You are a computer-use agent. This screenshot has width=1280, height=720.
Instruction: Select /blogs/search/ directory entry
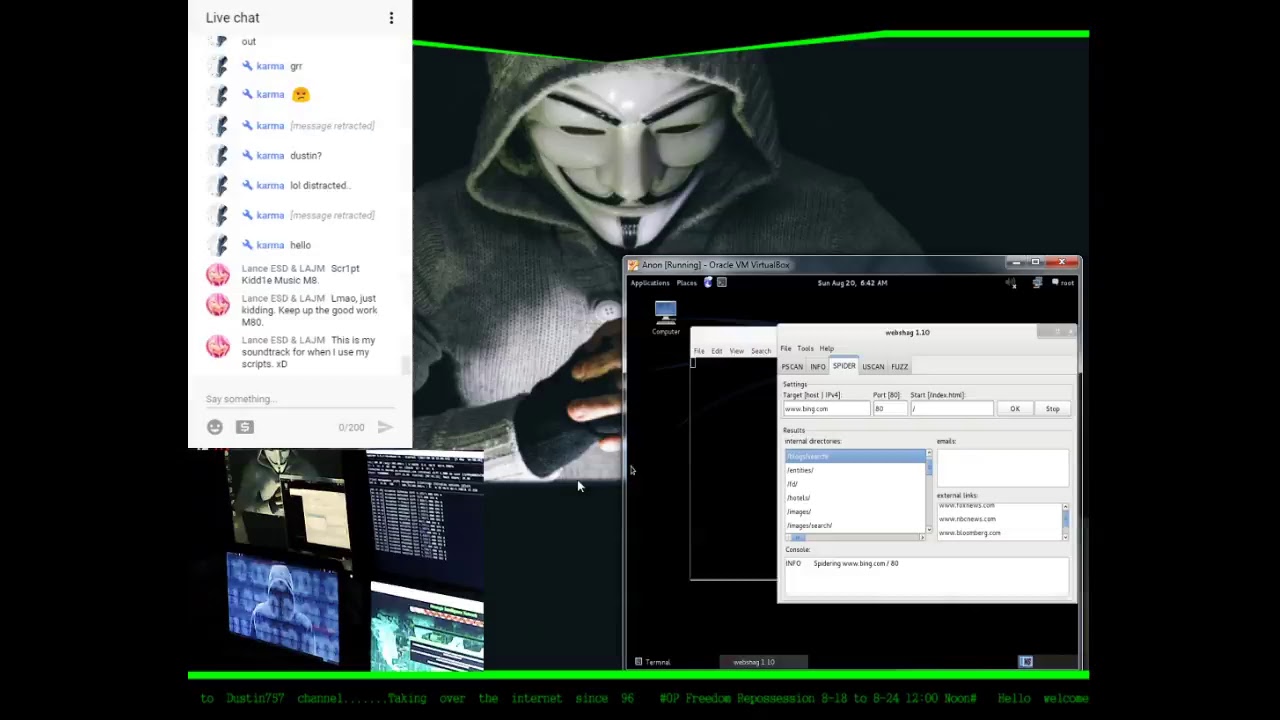[x=855, y=456]
